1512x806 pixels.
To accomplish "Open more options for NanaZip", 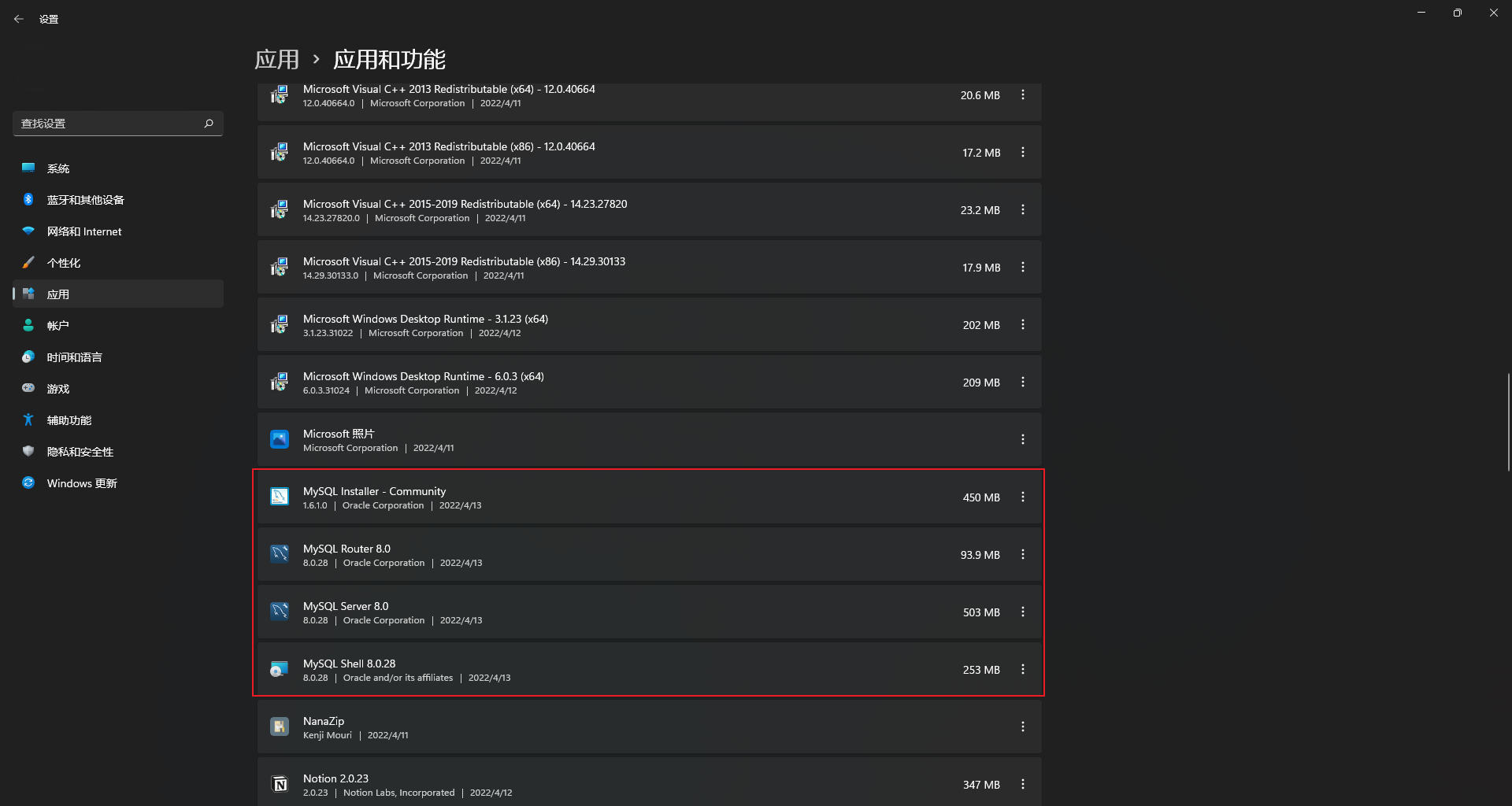I will click(x=1023, y=727).
